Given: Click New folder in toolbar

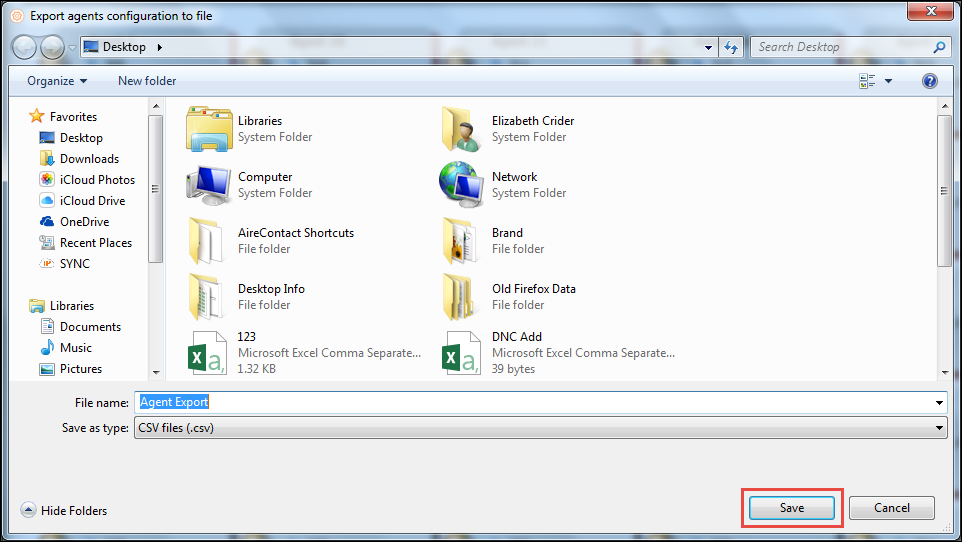Looking at the screenshot, I should click(x=147, y=81).
